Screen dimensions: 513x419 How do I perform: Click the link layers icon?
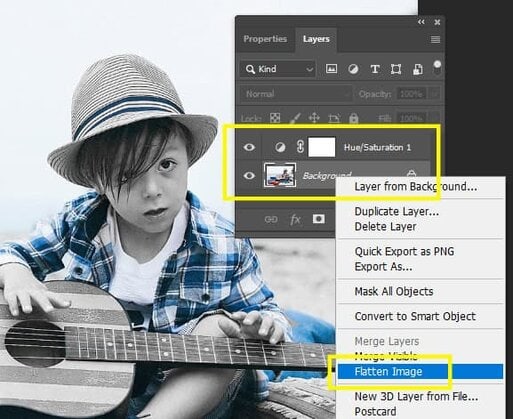tap(271, 219)
